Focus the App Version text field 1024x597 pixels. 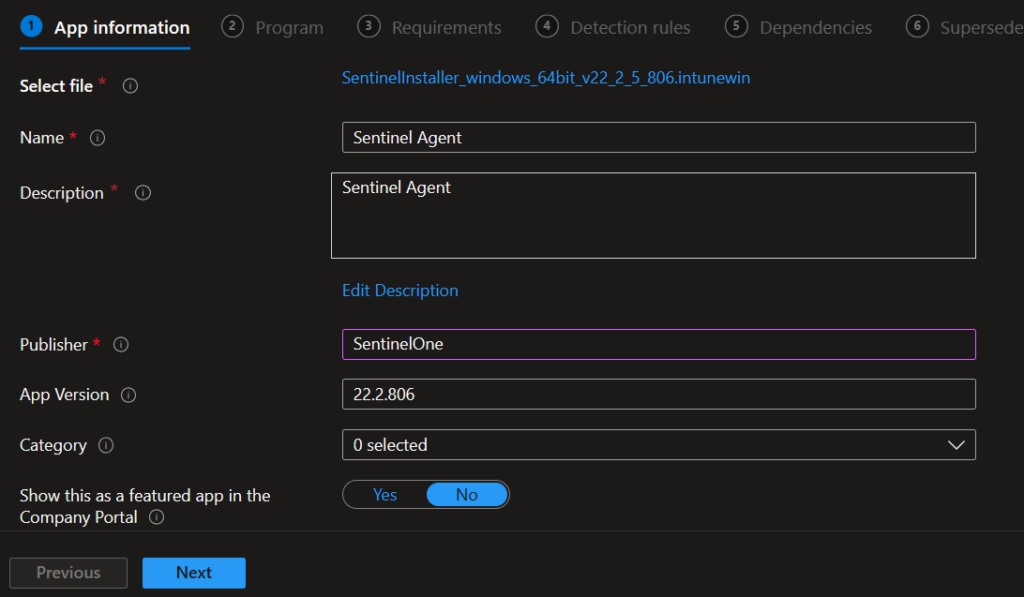tap(658, 395)
